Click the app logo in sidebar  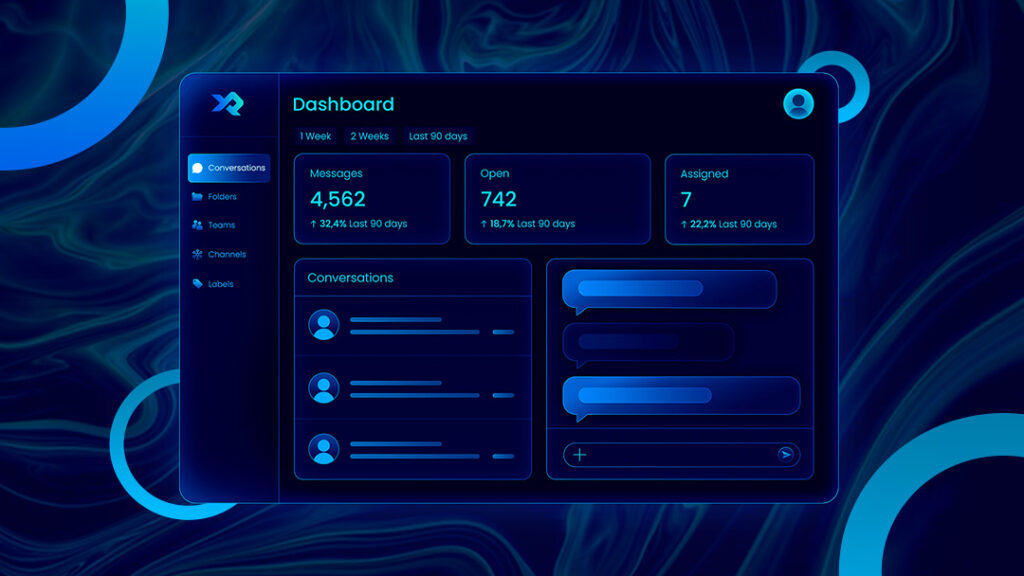pyautogui.click(x=227, y=104)
